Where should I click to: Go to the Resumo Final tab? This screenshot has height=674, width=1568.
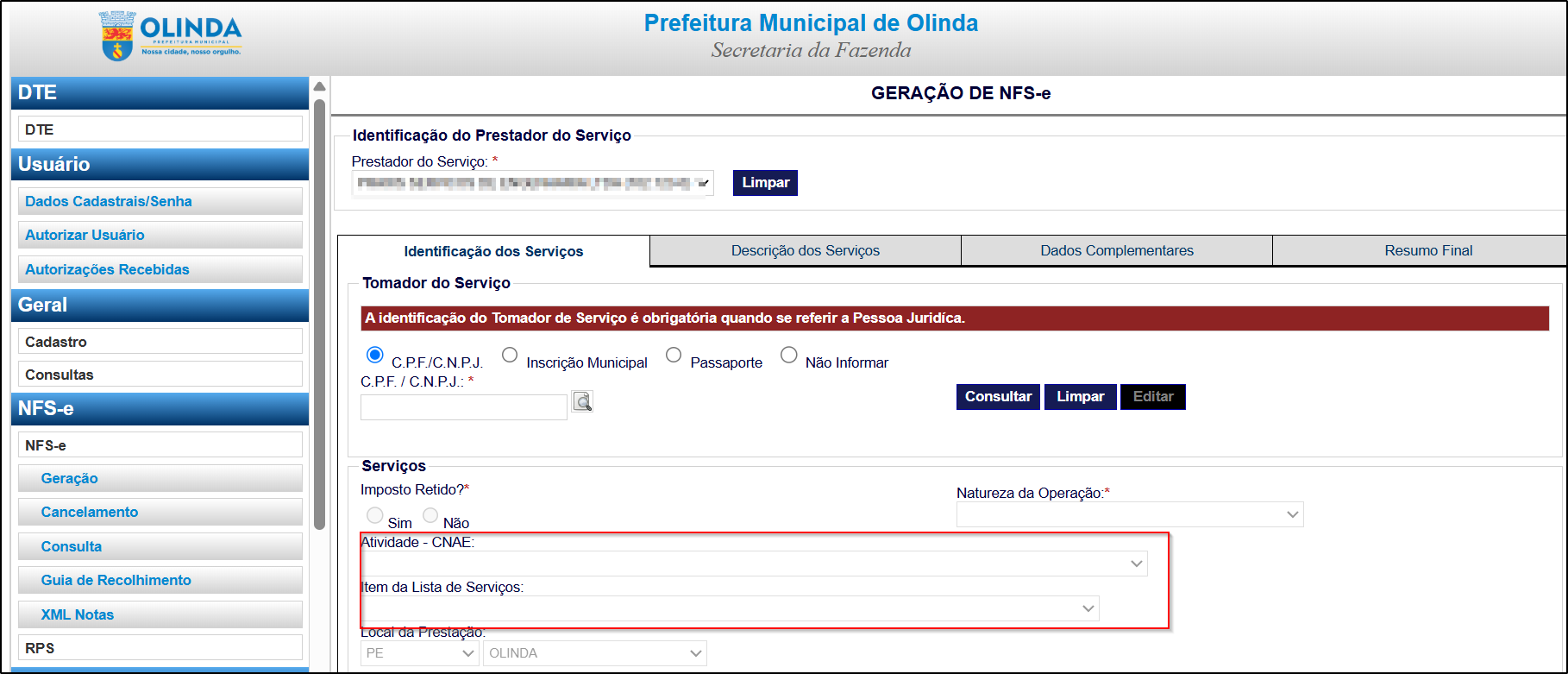coord(1427,250)
